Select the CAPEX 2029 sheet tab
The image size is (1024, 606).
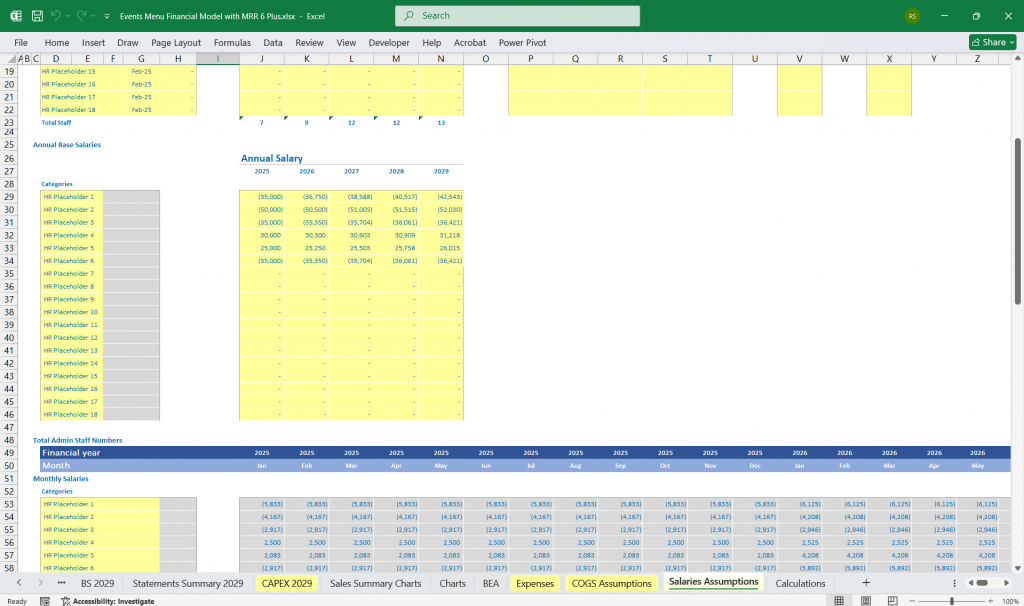(x=287, y=583)
